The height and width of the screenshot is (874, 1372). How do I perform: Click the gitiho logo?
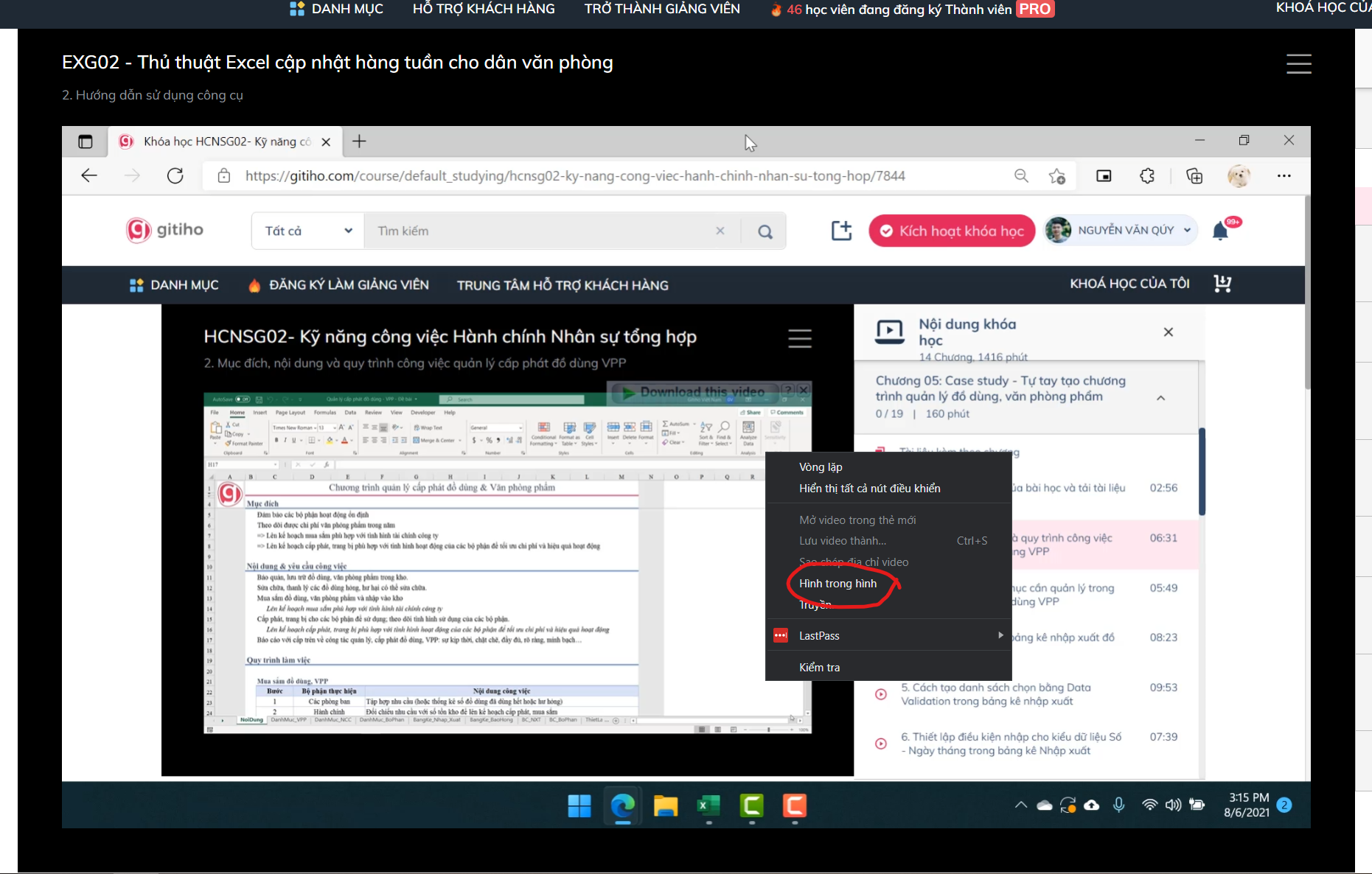point(164,230)
